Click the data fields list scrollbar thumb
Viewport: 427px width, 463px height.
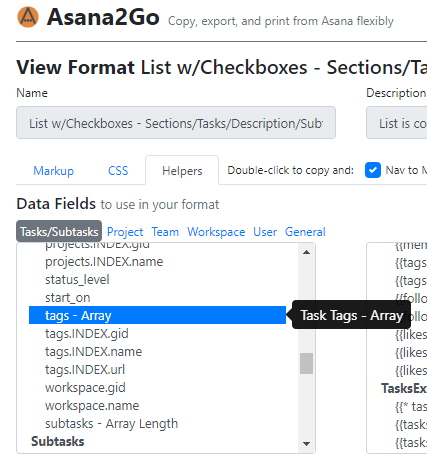(x=306, y=363)
